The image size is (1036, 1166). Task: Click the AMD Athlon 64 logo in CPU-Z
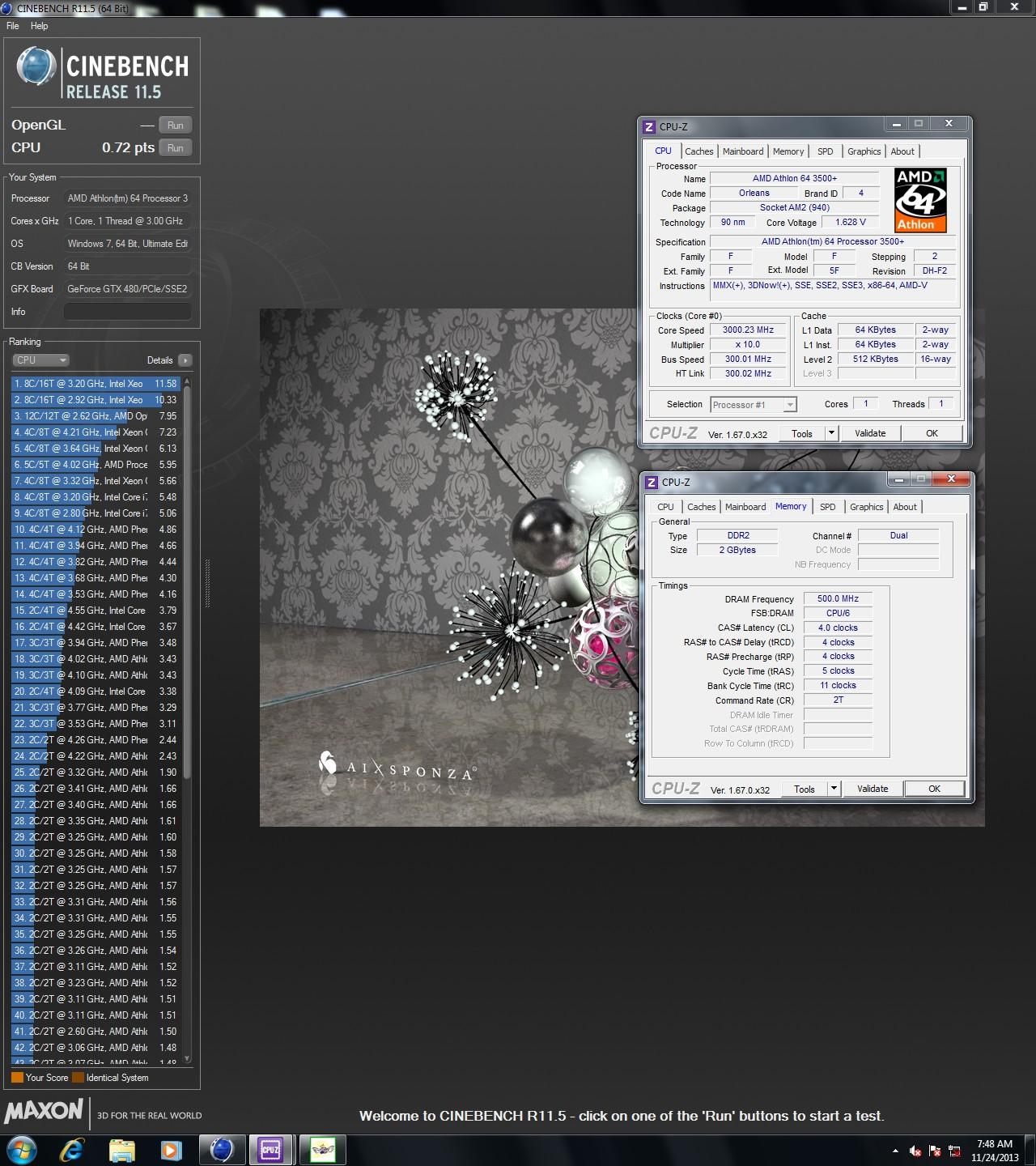tap(920, 200)
